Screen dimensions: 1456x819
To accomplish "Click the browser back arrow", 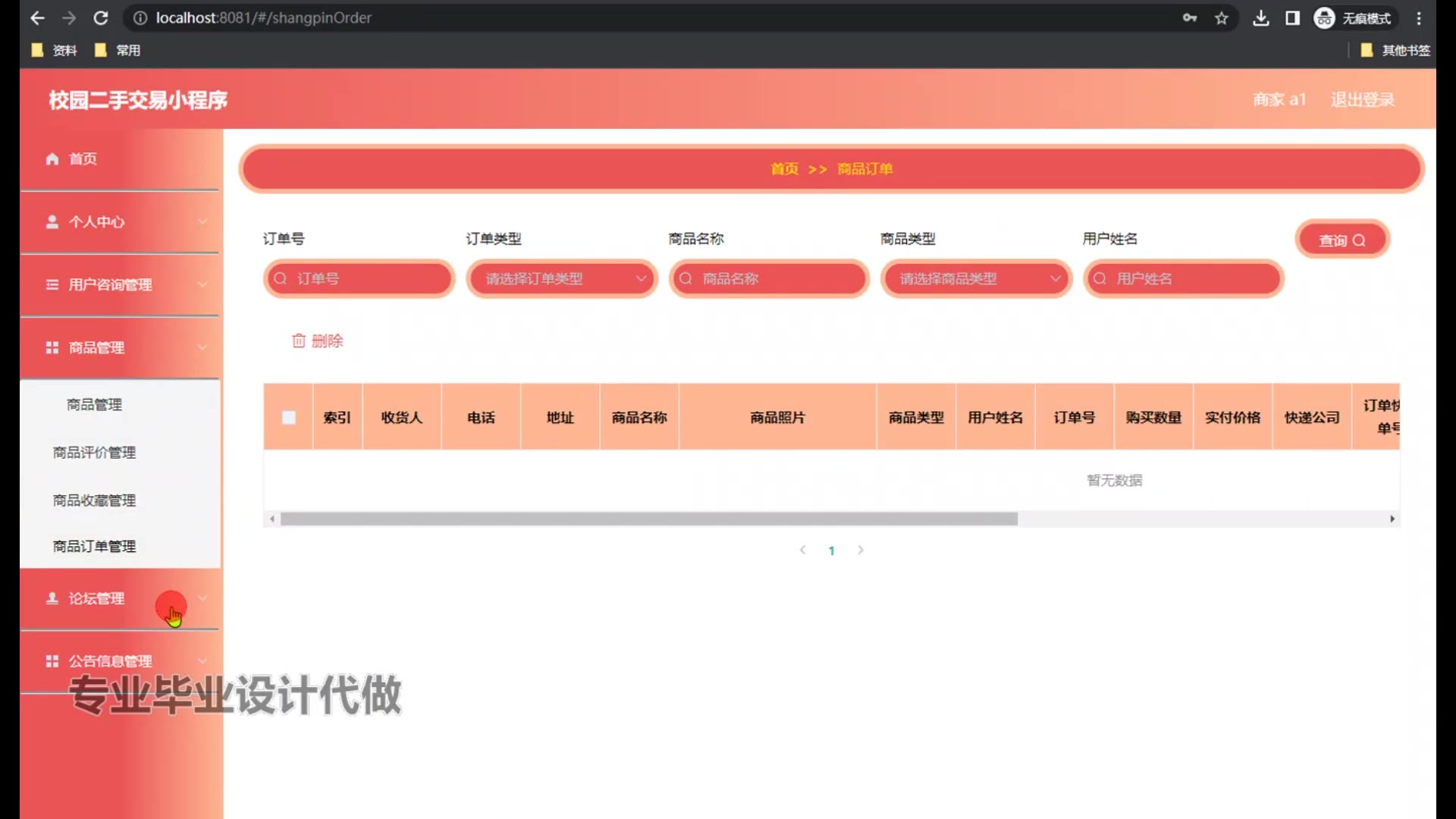I will click(37, 17).
